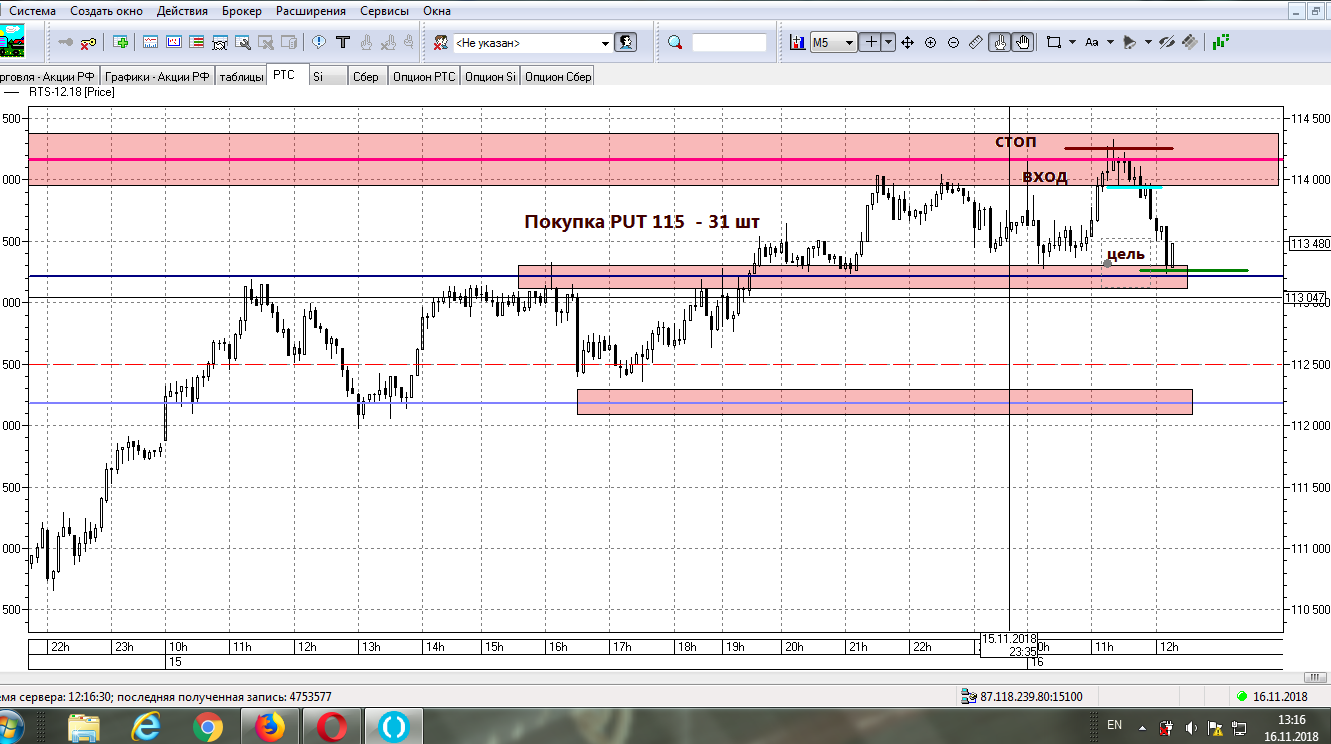Image resolution: width=1331 pixels, height=744 pixels.
Task: Click the 113 480 price tag on axis
Action: pyautogui.click(x=1310, y=244)
